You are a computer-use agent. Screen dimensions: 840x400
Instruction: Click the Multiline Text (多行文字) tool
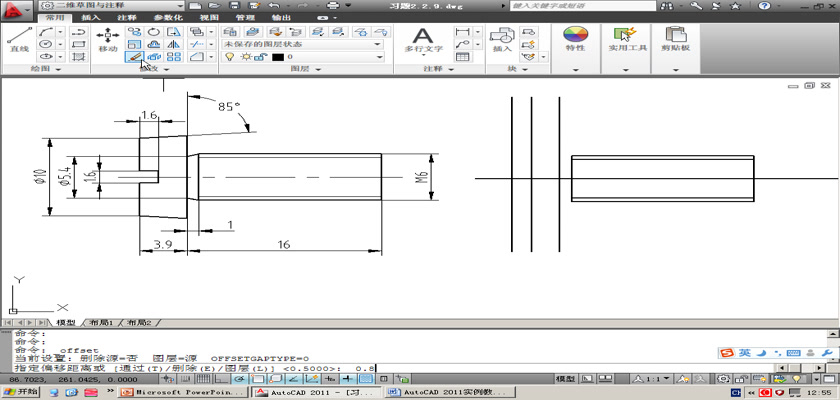pyautogui.click(x=423, y=40)
